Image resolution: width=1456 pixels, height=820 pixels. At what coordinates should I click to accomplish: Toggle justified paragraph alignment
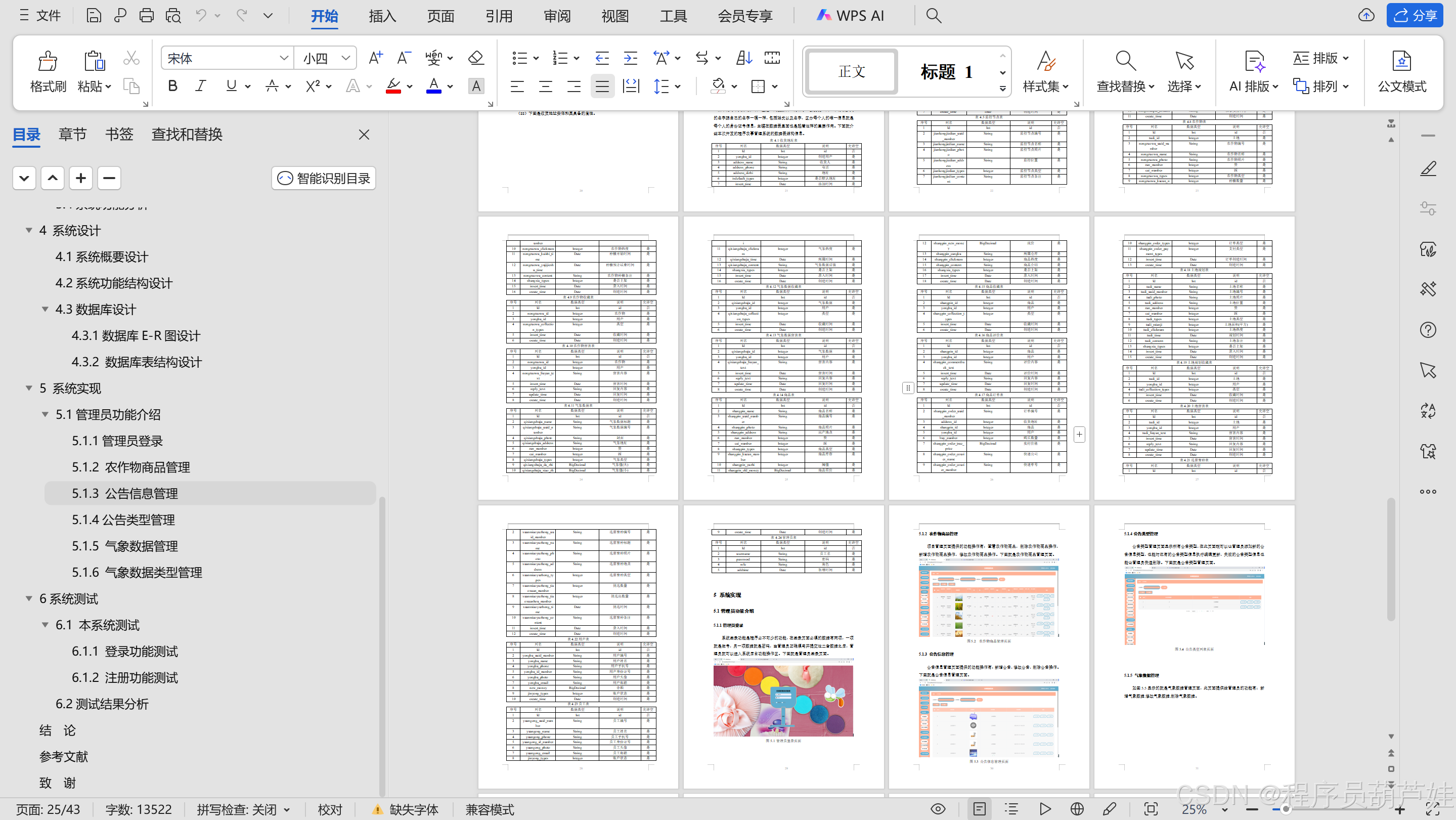(602, 86)
